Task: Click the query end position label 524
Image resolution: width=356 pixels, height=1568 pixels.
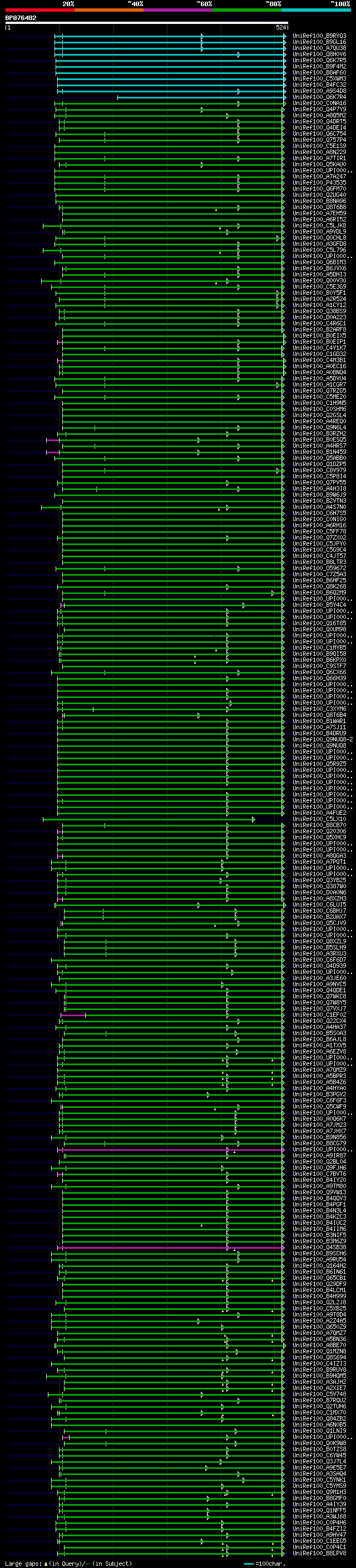Action: click(280, 27)
